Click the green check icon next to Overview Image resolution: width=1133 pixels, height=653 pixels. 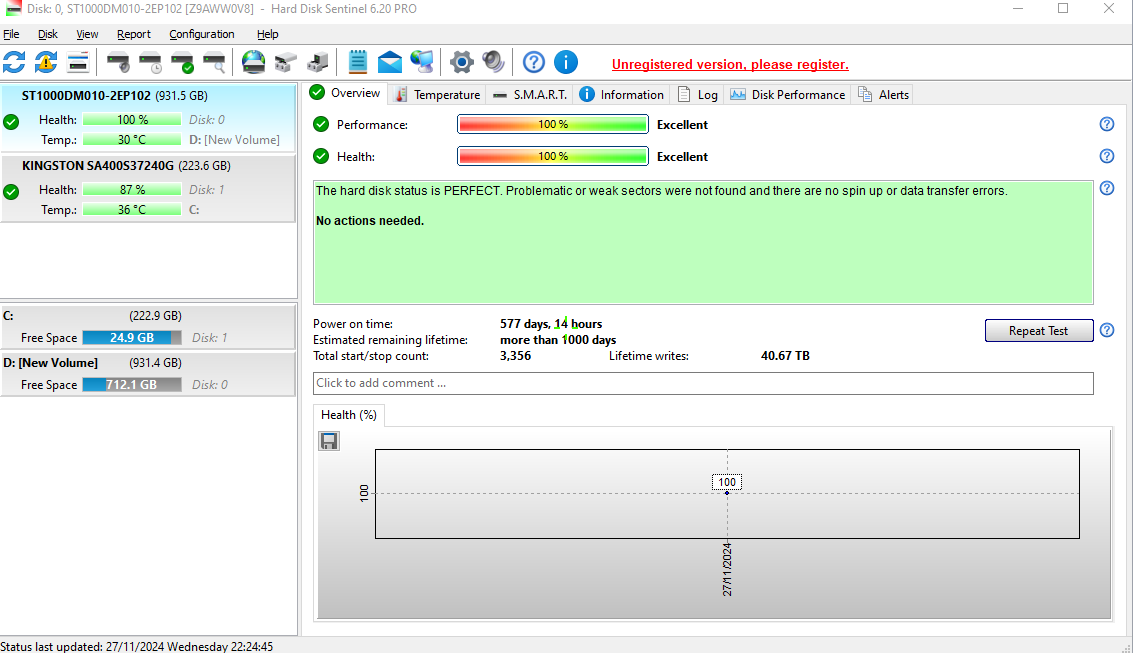316,92
